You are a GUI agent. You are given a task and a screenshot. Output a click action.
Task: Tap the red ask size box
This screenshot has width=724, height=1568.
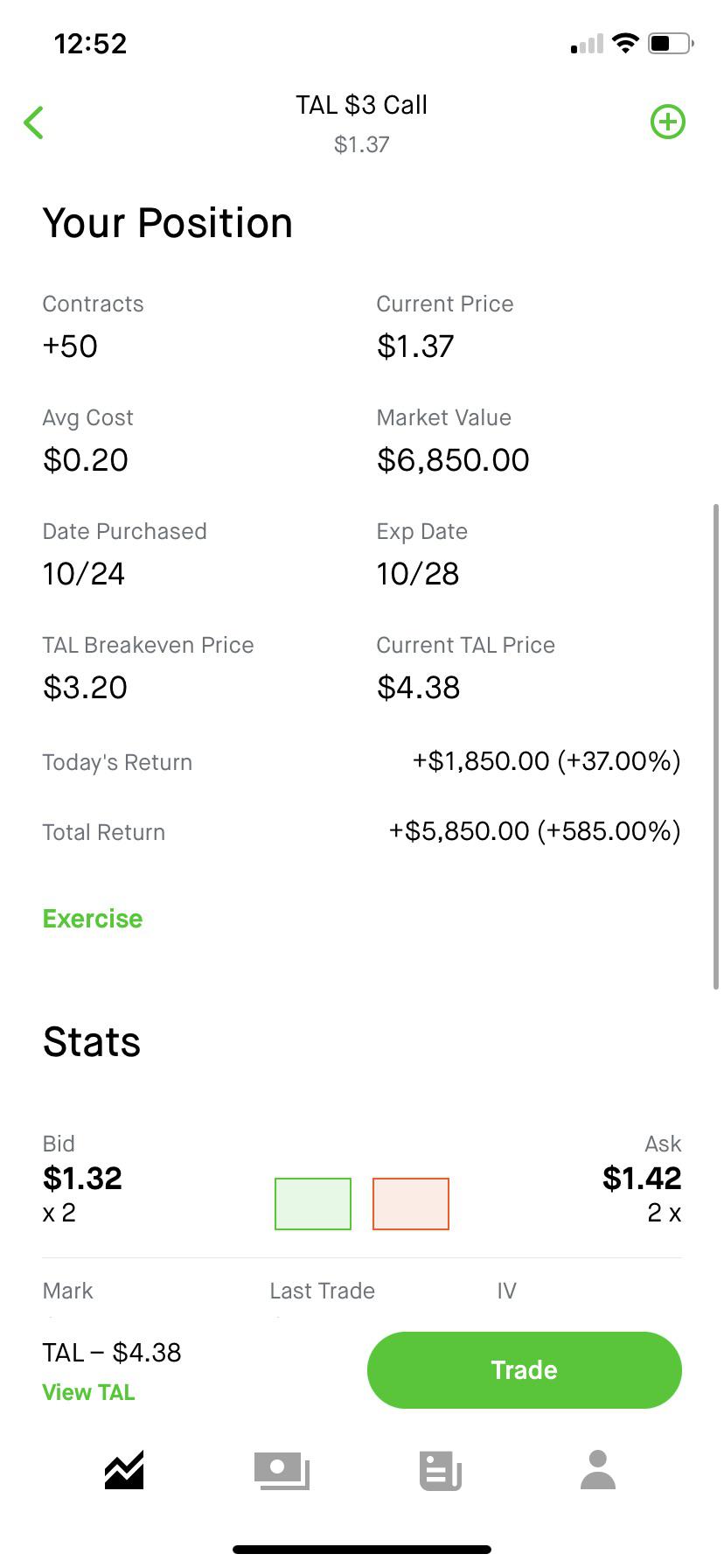[x=411, y=1204]
